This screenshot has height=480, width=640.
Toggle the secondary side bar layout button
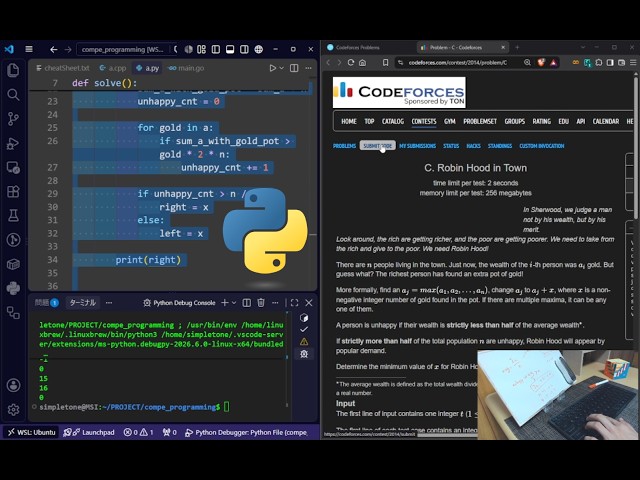click(244, 49)
